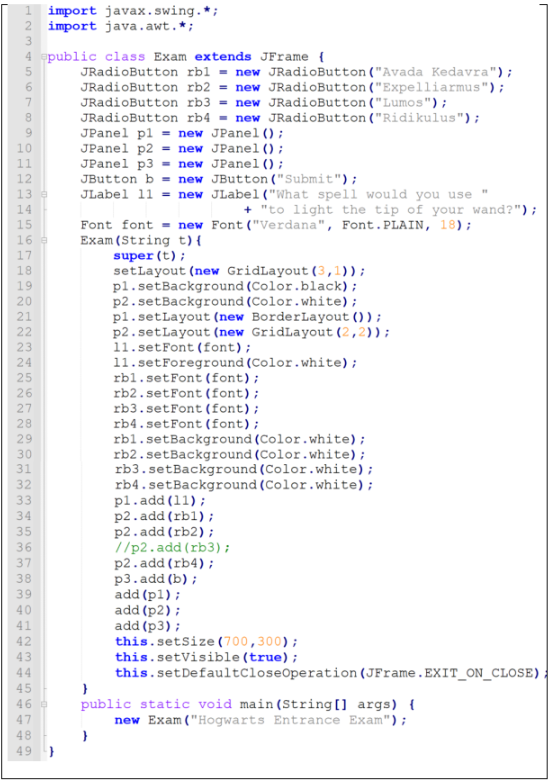Click the rb3.setFont(font) statement
This screenshot has height=780, width=552.
coord(186,408)
